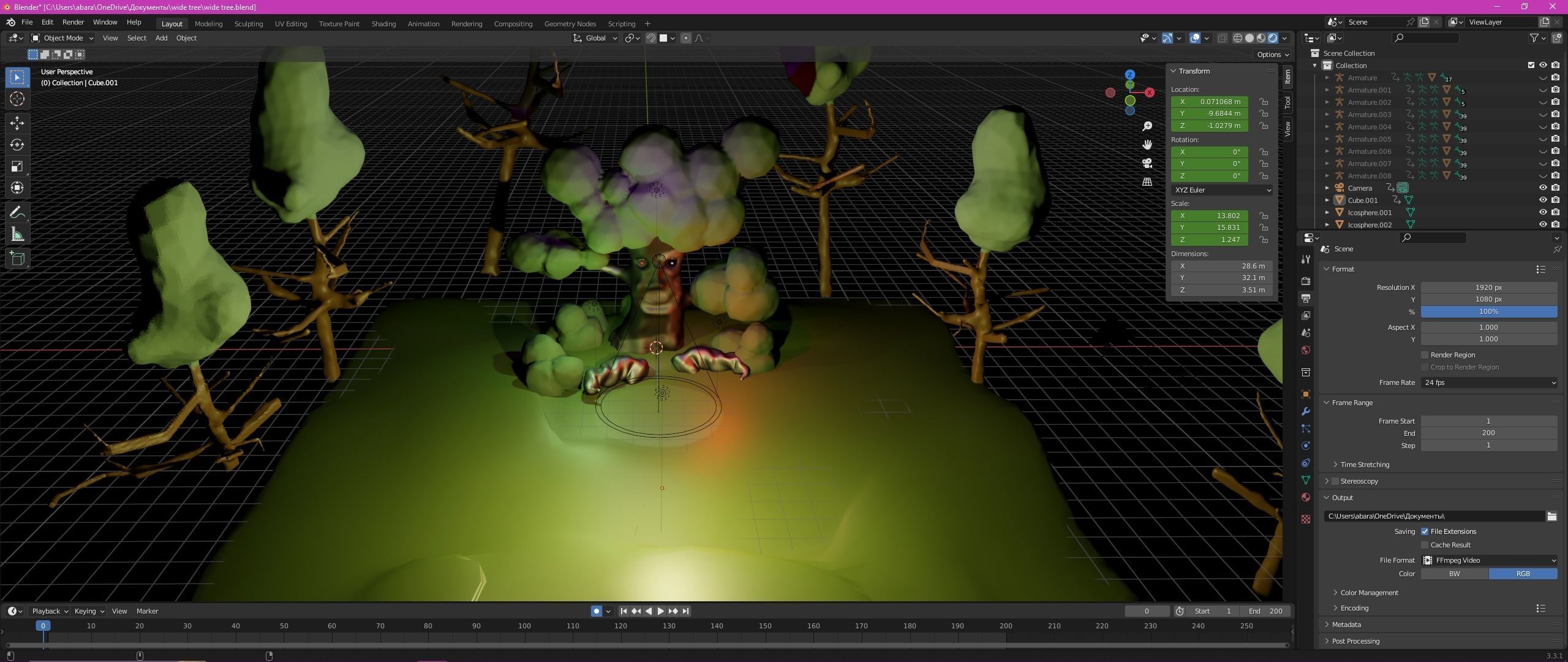Image resolution: width=1568 pixels, height=662 pixels.
Task: Switch to the Geometry Nodes workspace tab
Action: [x=570, y=24]
